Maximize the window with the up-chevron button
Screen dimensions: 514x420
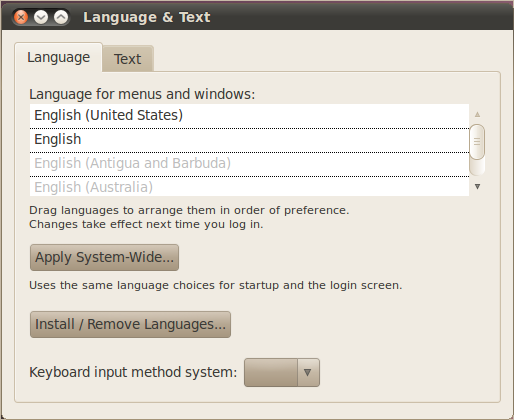[x=61, y=17]
